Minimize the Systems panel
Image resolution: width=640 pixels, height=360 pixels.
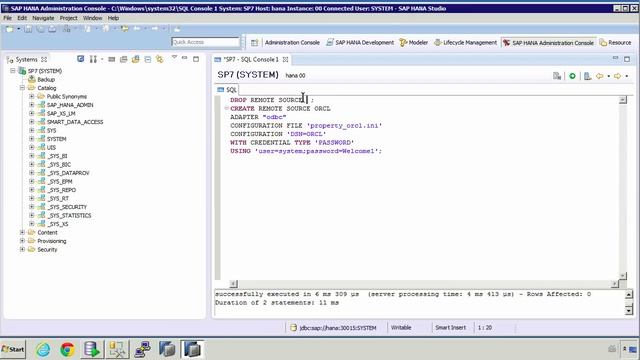(x=184, y=58)
